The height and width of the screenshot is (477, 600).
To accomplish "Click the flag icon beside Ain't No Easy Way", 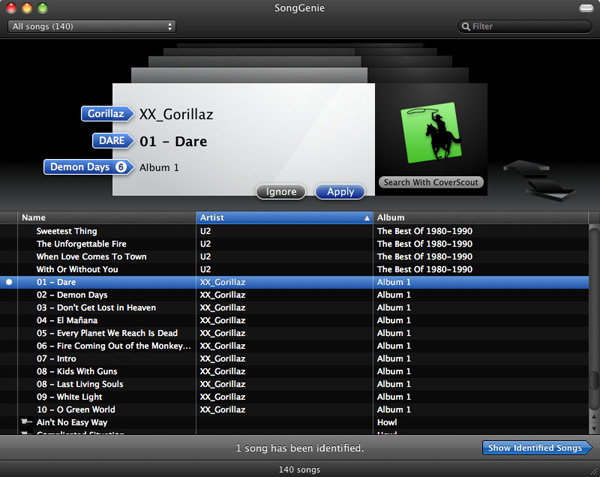I will [x=26, y=422].
